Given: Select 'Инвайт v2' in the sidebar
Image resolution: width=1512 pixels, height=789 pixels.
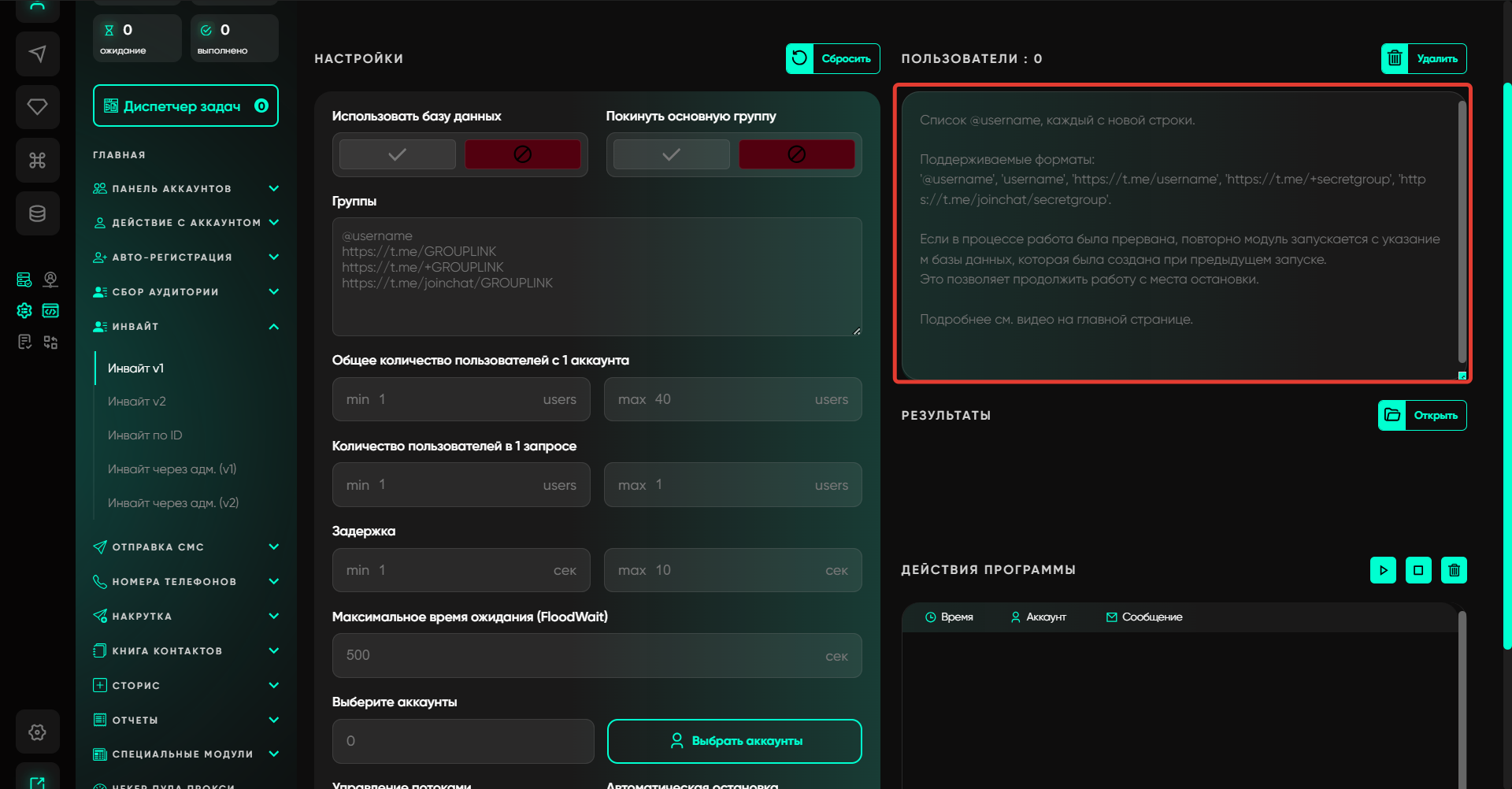Looking at the screenshot, I should click(x=137, y=402).
